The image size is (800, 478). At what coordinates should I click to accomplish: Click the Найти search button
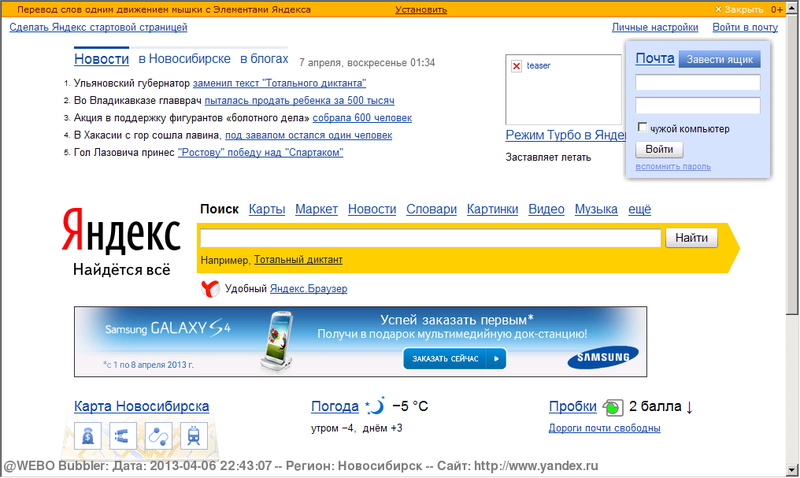pyautogui.click(x=691, y=238)
